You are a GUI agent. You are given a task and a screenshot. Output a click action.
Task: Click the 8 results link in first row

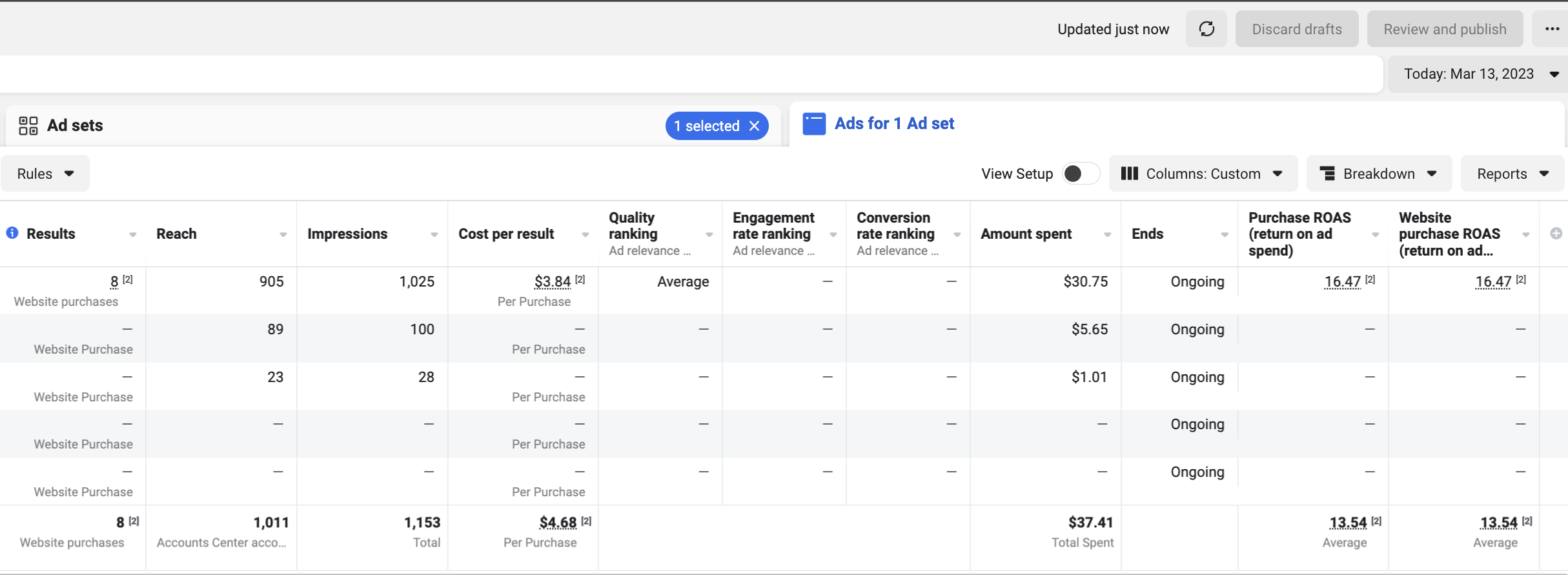(x=114, y=281)
